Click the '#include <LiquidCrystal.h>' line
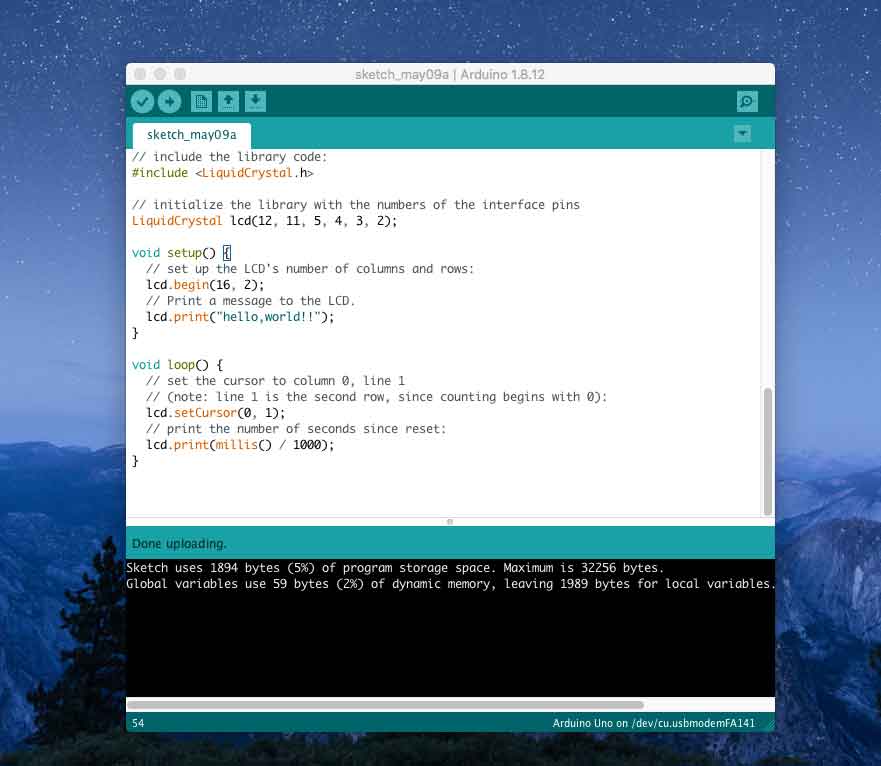 pyautogui.click(x=222, y=173)
